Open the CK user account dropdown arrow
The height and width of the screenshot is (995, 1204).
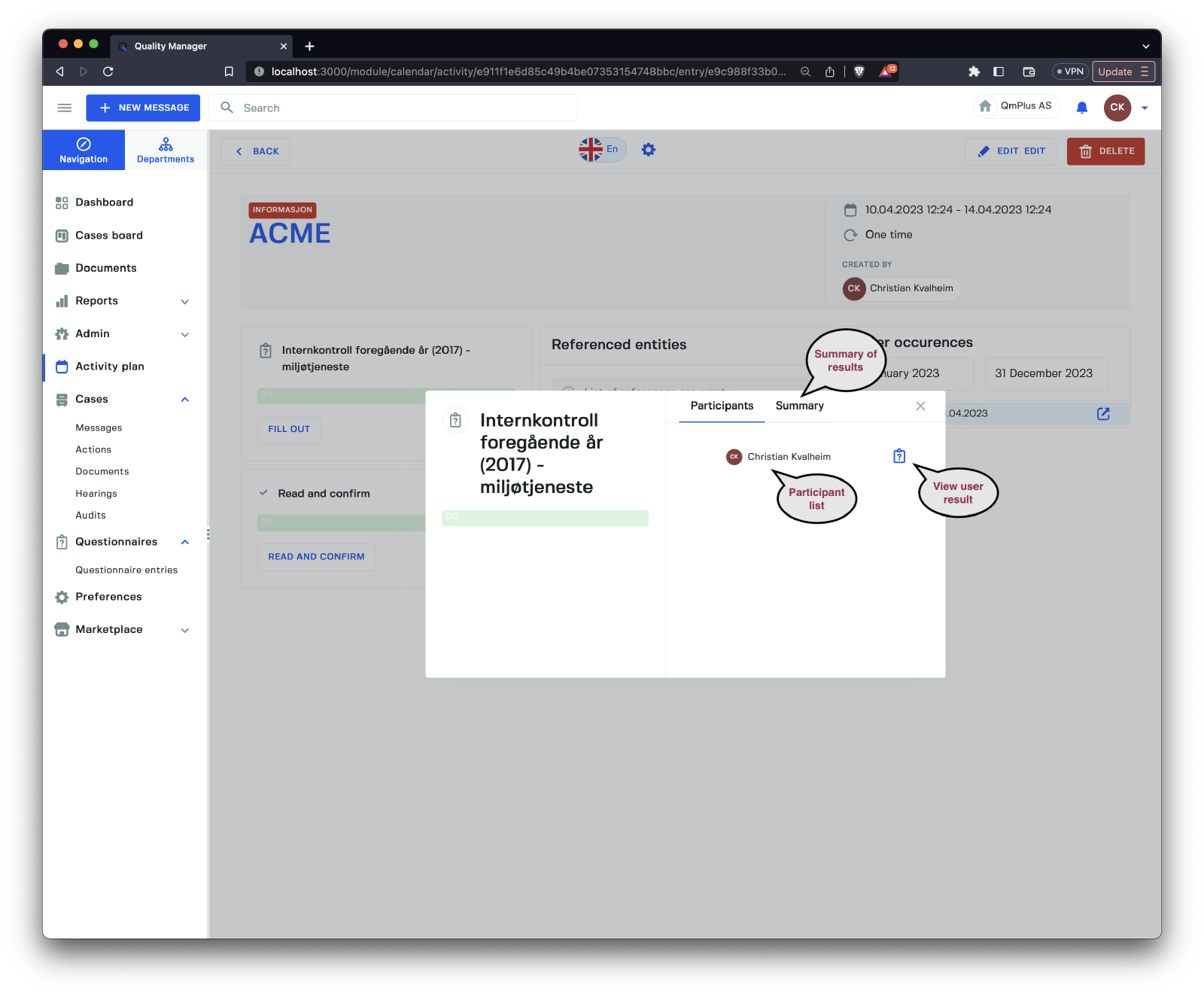tap(1145, 108)
